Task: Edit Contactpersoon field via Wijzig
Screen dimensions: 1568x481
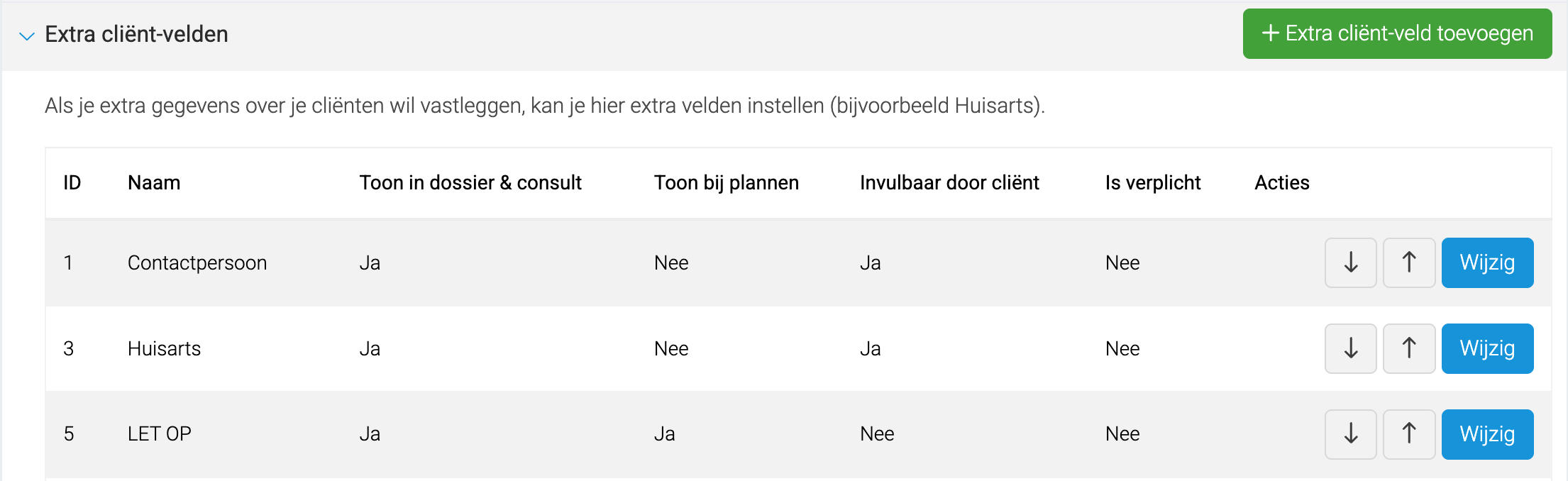Action: point(1487,262)
